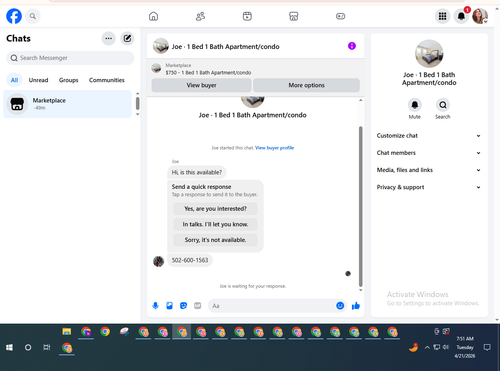Expand Chat members section
This screenshot has width=500, height=371.
coord(429,153)
